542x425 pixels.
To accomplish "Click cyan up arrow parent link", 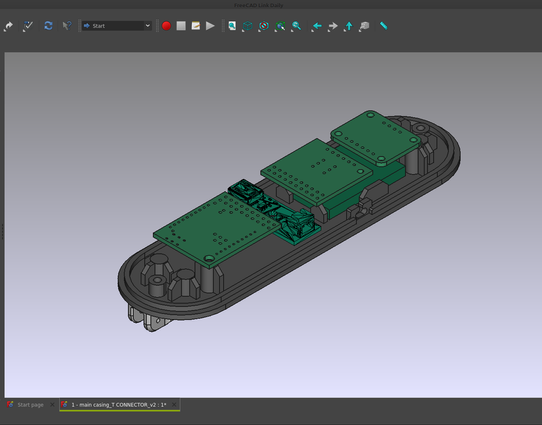I will click(x=349, y=26).
